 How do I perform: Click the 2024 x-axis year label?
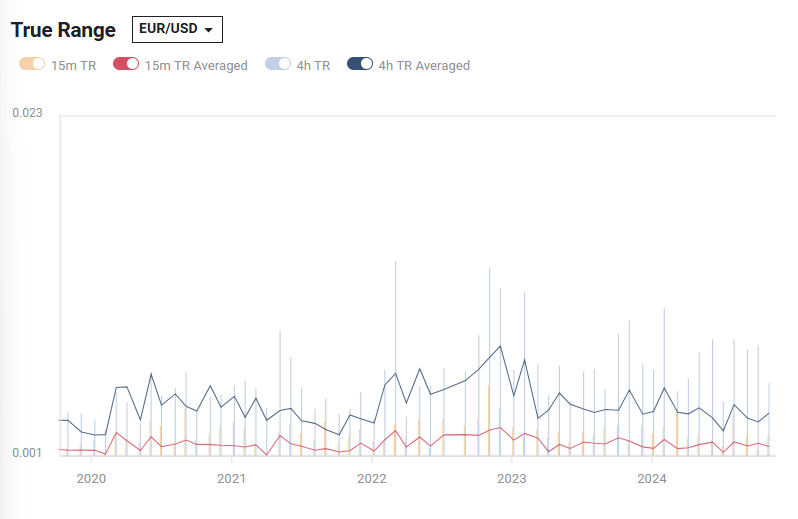click(652, 478)
